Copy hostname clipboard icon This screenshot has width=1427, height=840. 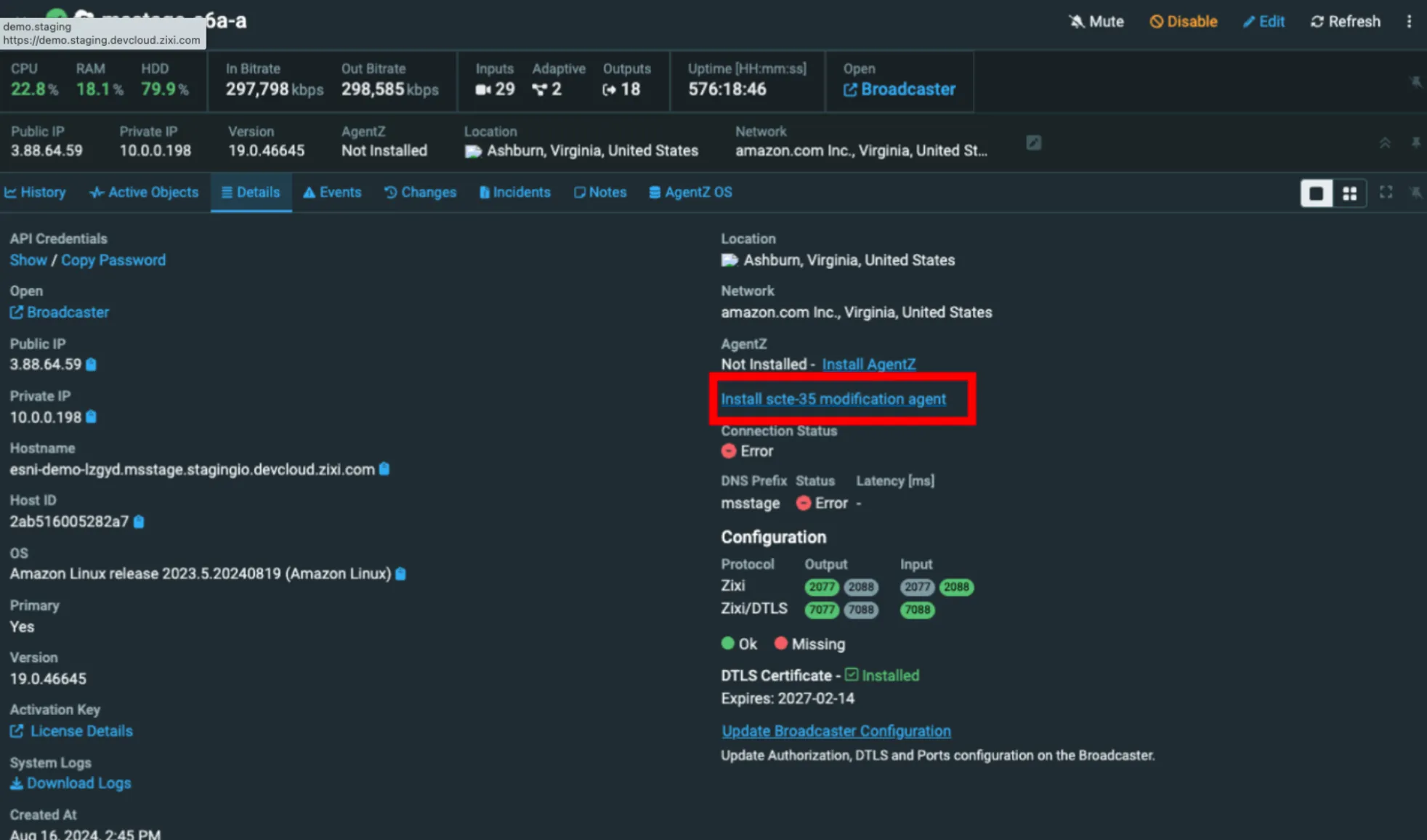click(x=384, y=469)
